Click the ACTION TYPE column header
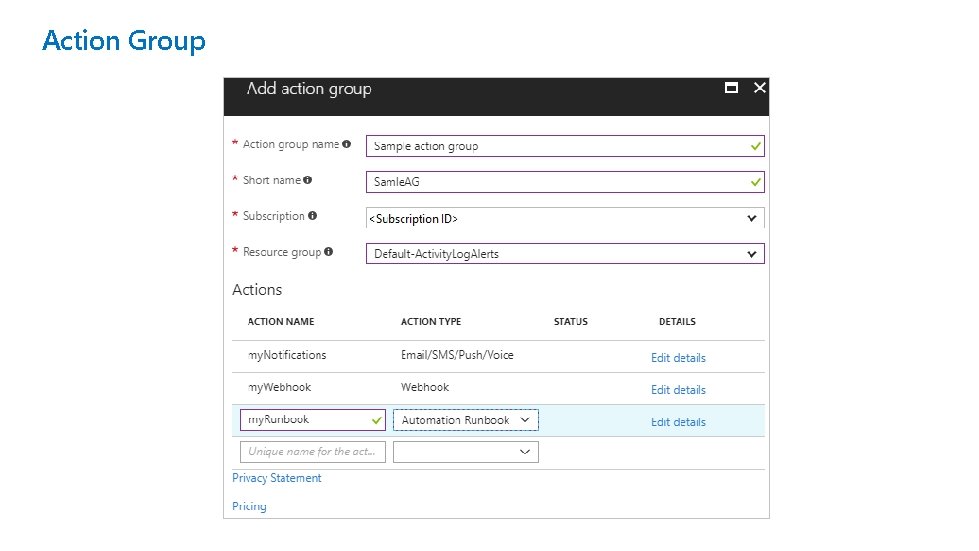 coord(431,322)
